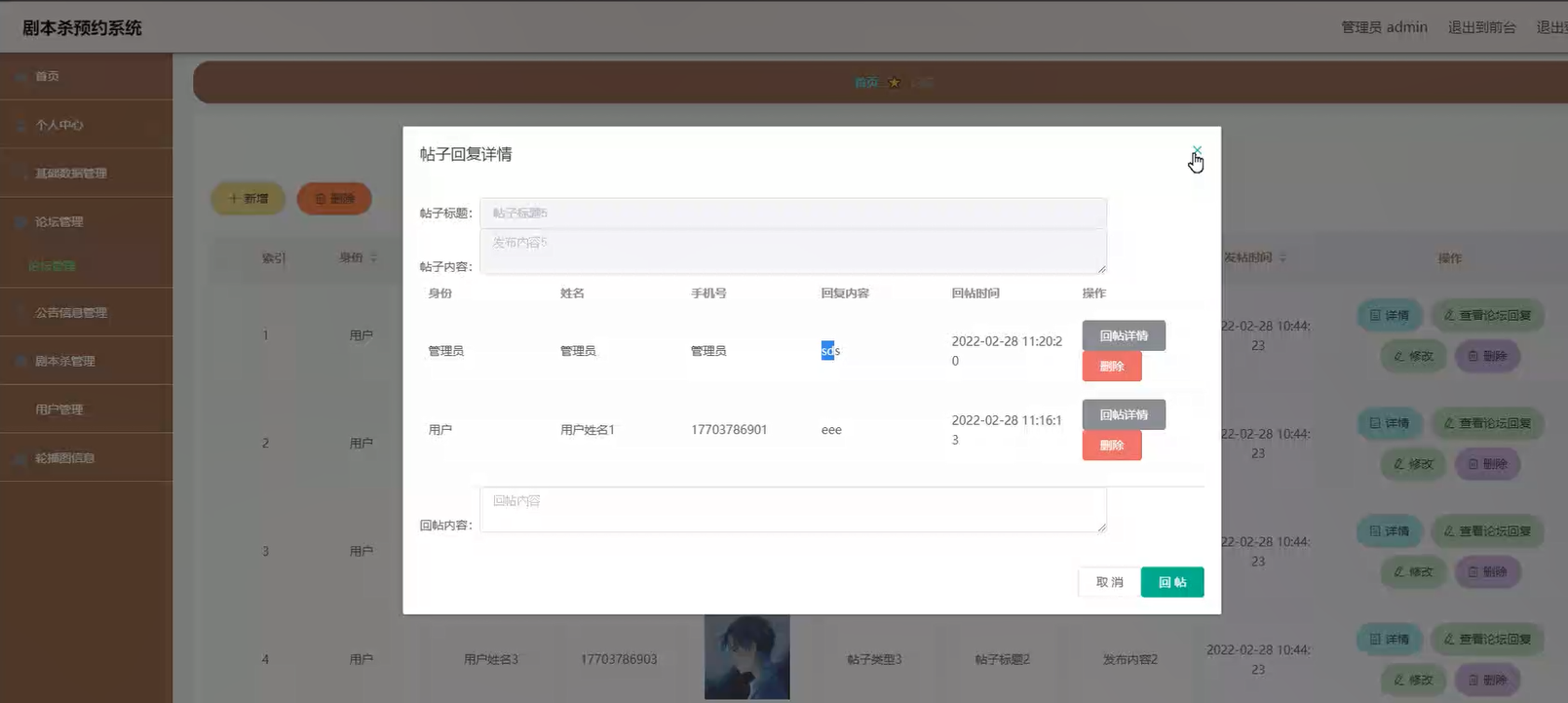The image size is (1568, 703).
Task: Open 详情 for table row 2
Action: pyautogui.click(x=1390, y=424)
